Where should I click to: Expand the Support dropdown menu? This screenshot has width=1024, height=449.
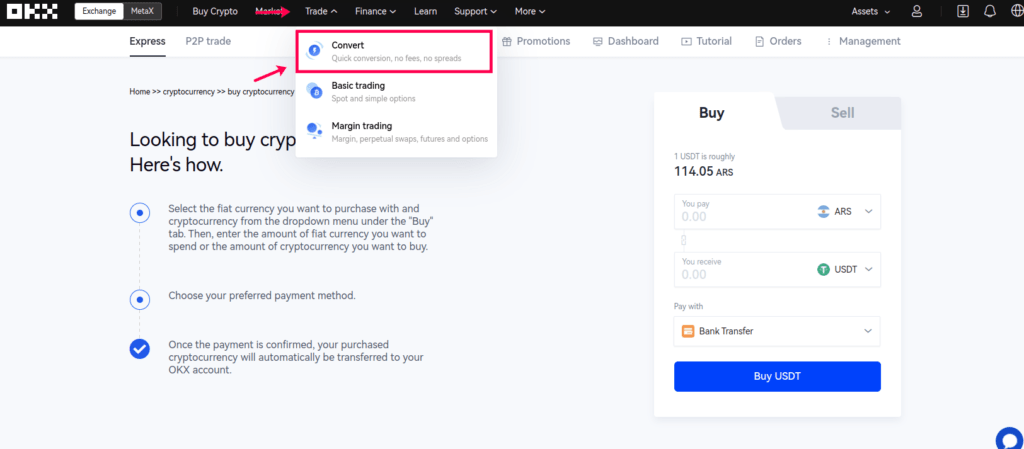tap(475, 11)
